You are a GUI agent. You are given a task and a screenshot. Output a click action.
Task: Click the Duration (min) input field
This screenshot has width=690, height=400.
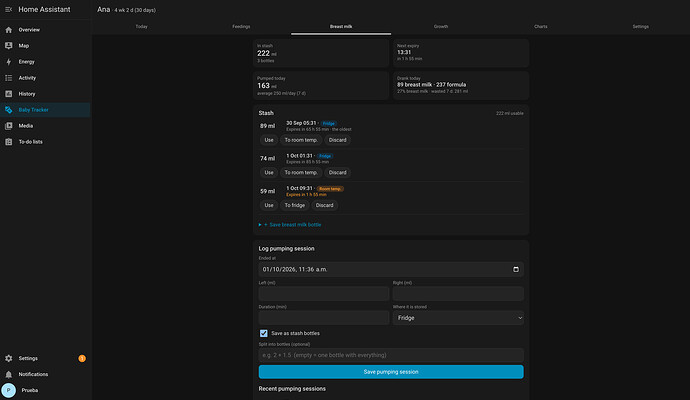[324, 318]
